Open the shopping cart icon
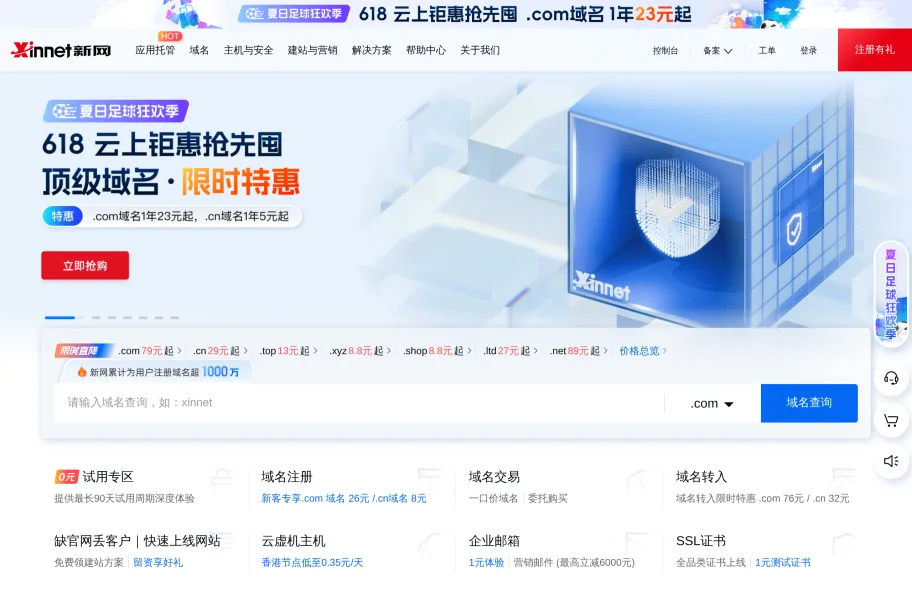 pos(891,420)
